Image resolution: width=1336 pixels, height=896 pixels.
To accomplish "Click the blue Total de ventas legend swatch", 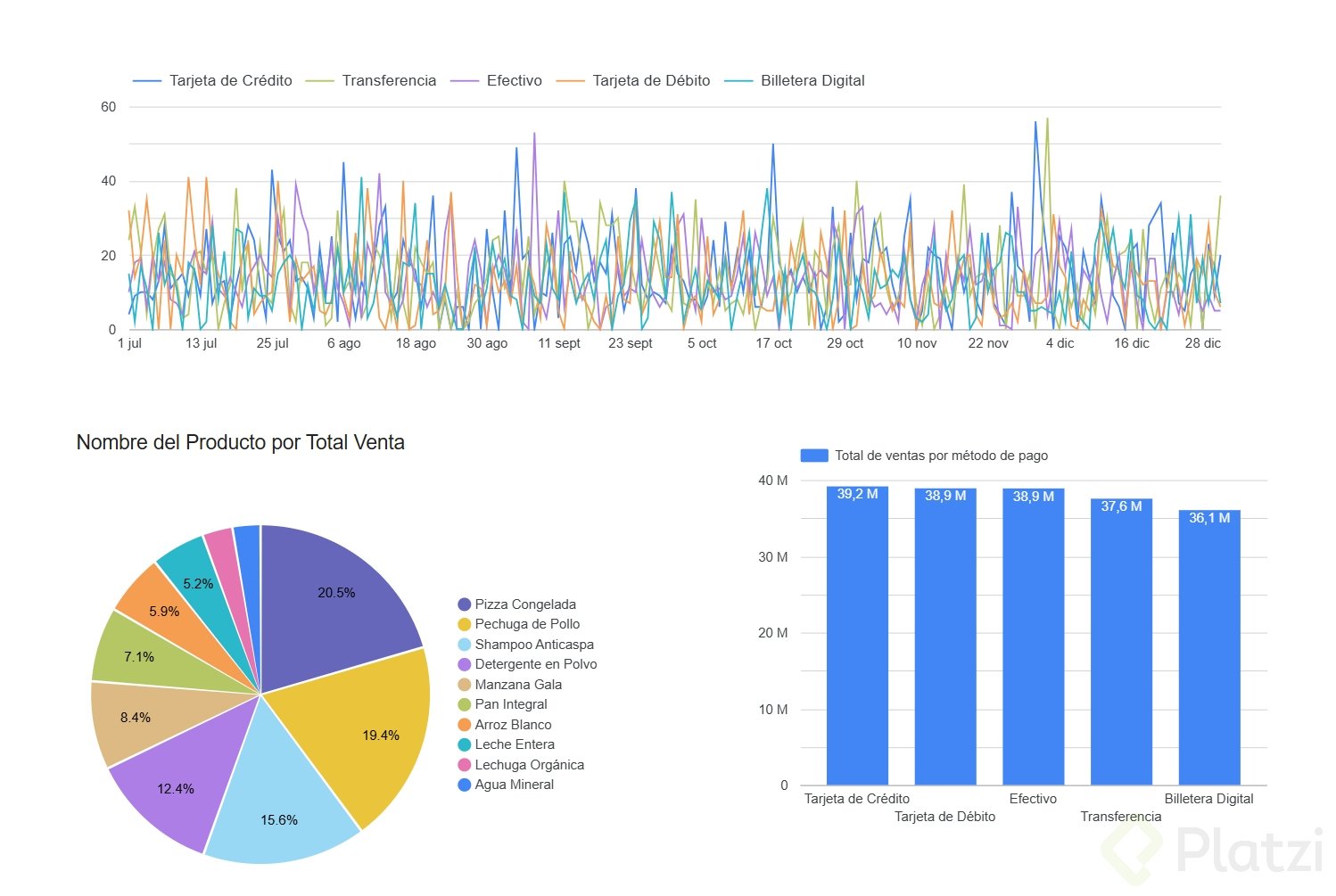I will pyautogui.click(x=814, y=456).
